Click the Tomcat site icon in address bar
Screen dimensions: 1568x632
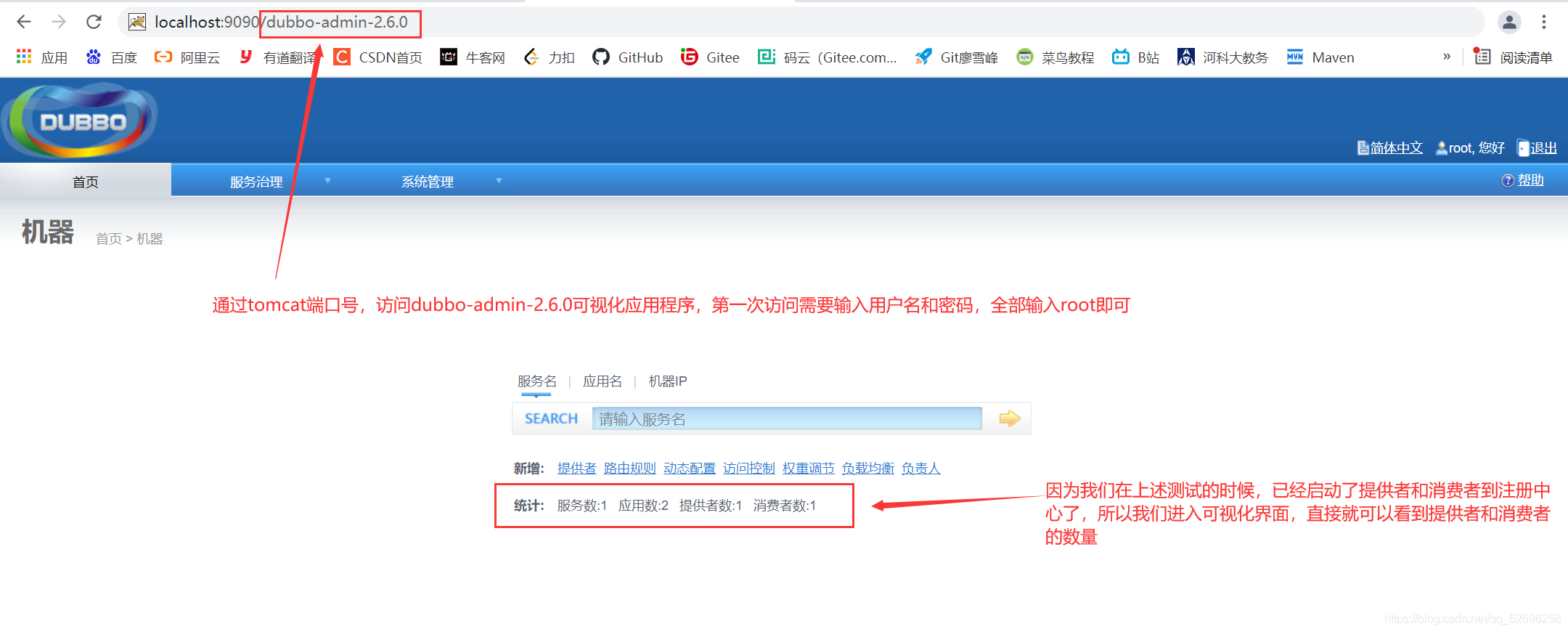(x=137, y=22)
